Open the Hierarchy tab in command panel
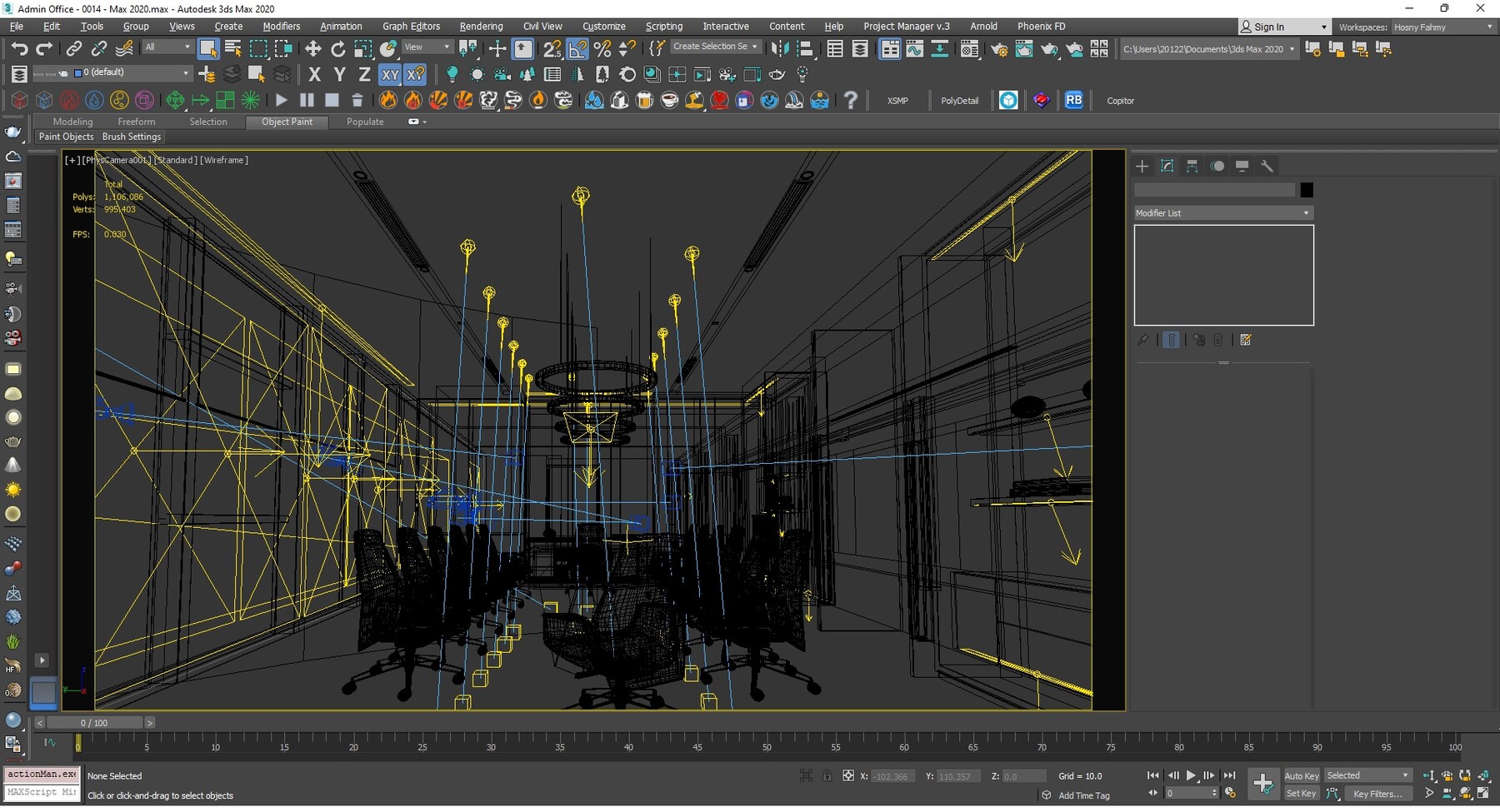The height and width of the screenshot is (812, 1500). click(1192, 167)
